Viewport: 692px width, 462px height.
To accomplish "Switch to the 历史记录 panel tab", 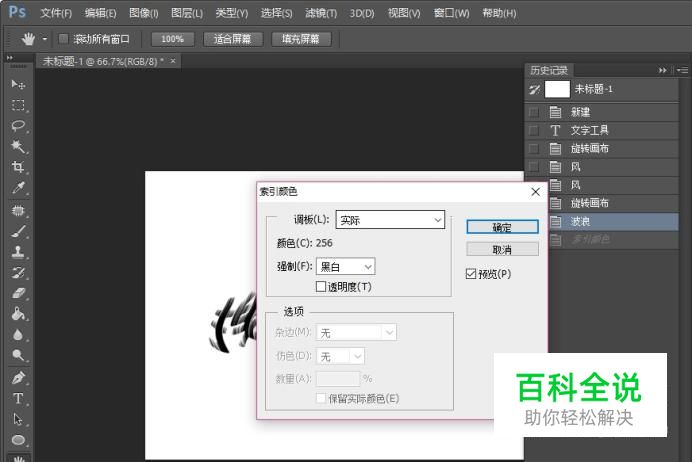I will pos(549,70).
